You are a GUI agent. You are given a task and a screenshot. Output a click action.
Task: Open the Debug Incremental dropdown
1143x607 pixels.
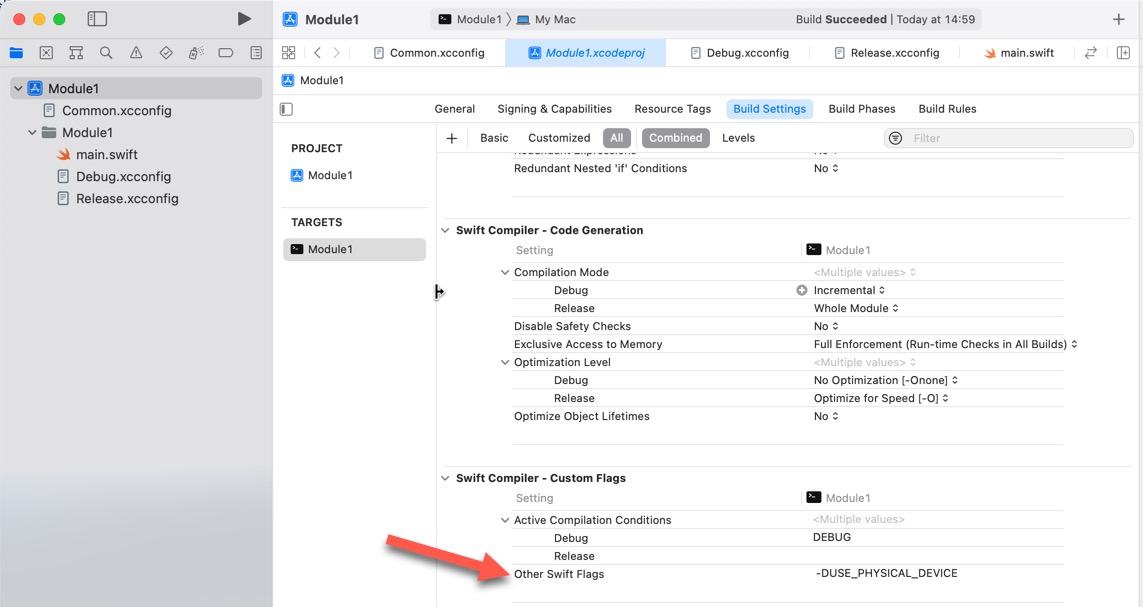(x=849, y=290)
